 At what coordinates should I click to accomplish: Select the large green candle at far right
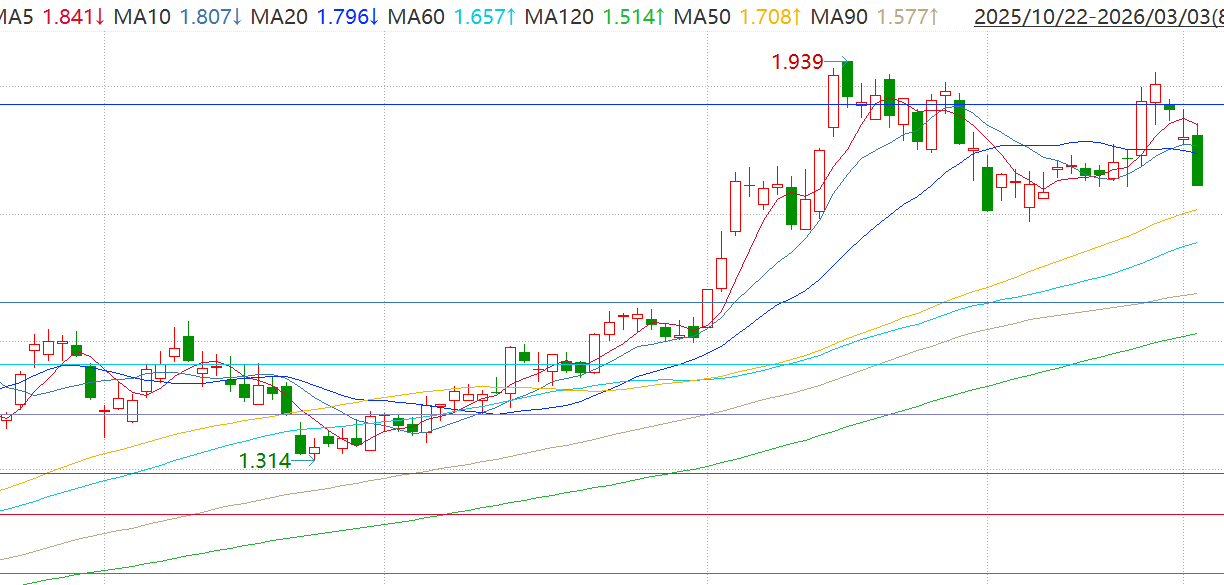pos(1197,160)
